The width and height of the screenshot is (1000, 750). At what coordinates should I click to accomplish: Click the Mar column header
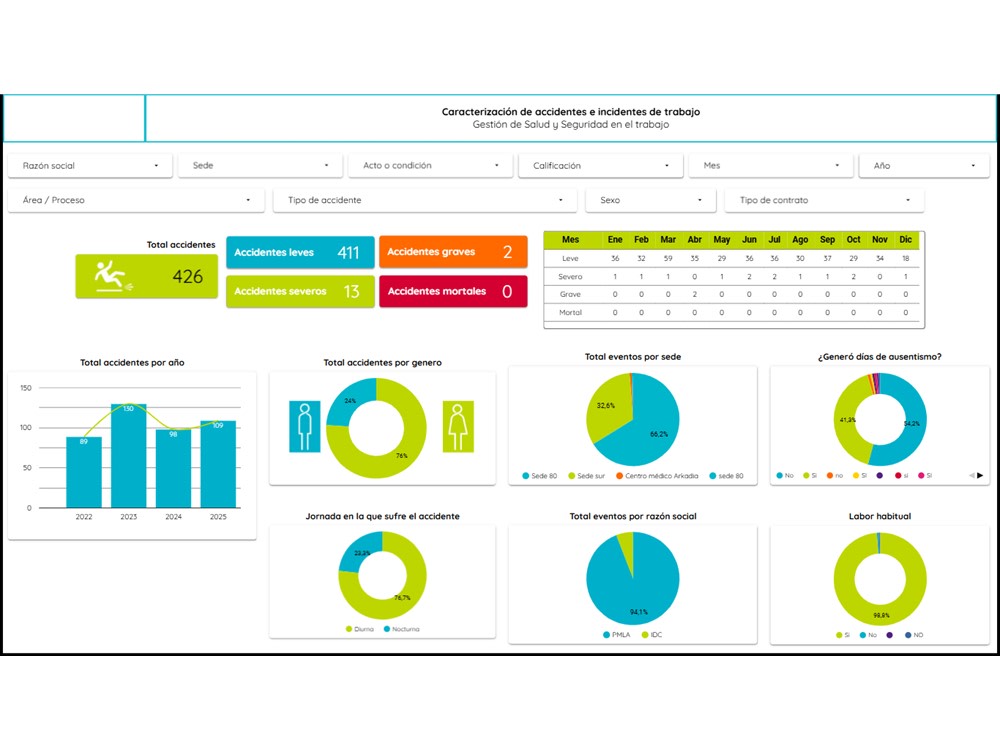[668, 240]
